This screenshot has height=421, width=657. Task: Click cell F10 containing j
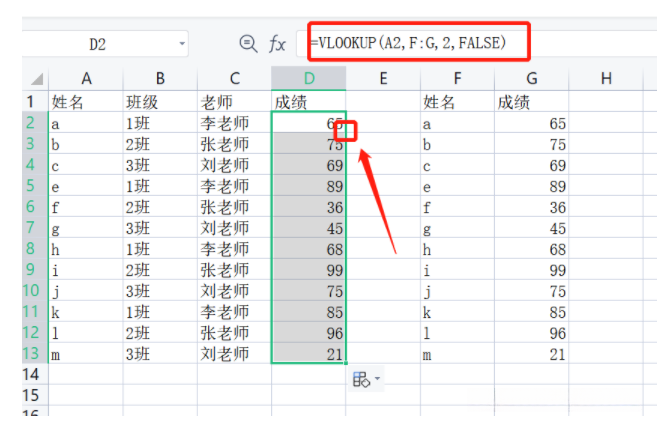(x=457, y=290)
